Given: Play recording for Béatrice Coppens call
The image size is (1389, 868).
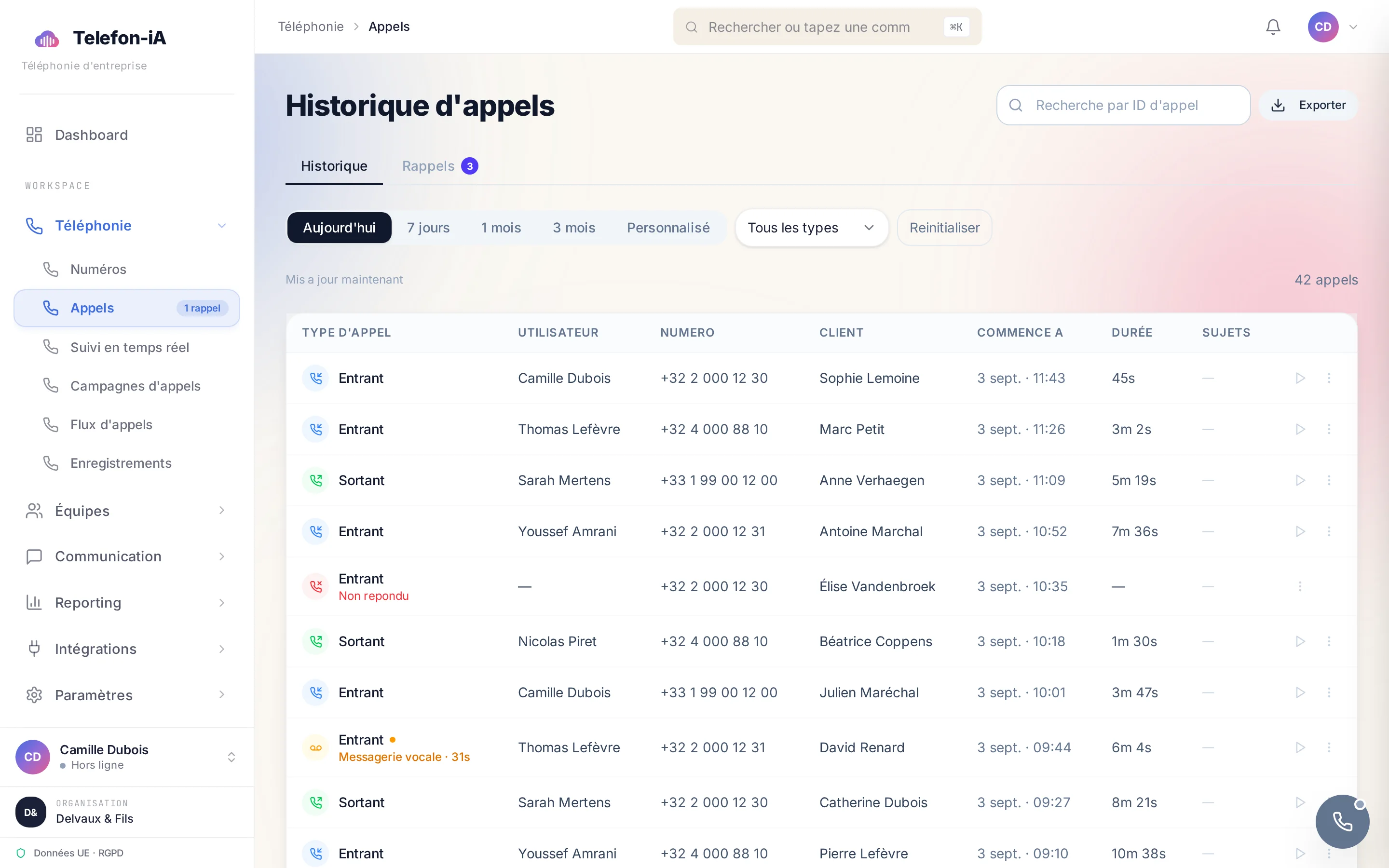Looking at the screenshot, I should (1300, 641).
